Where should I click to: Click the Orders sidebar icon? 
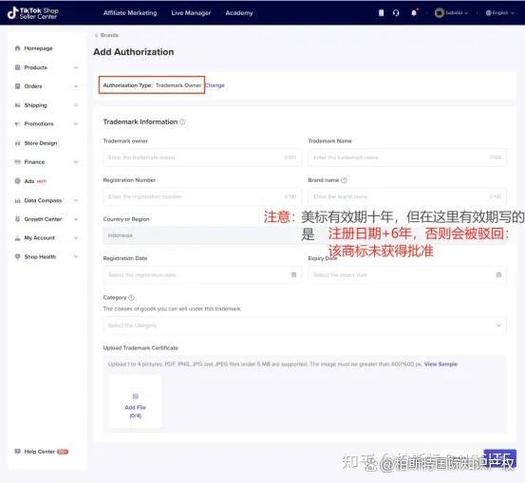[17, 86]
